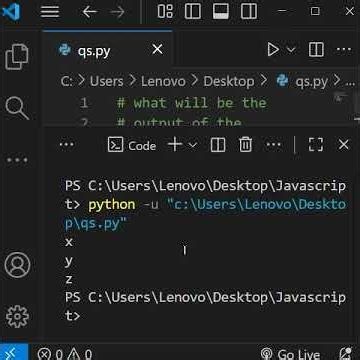Toggle the bottom panel layout icon
The width and height of the screenshot is (360, 360).
(x=221, y=11)
